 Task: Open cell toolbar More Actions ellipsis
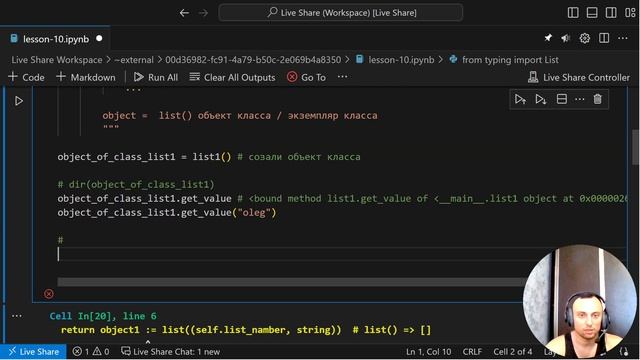coord(580,99)
